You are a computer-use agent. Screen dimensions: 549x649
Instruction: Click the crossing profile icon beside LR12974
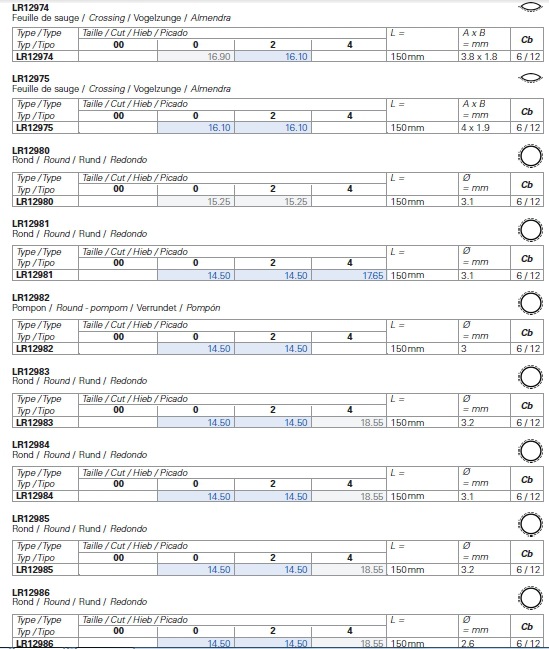pos(530,7)
